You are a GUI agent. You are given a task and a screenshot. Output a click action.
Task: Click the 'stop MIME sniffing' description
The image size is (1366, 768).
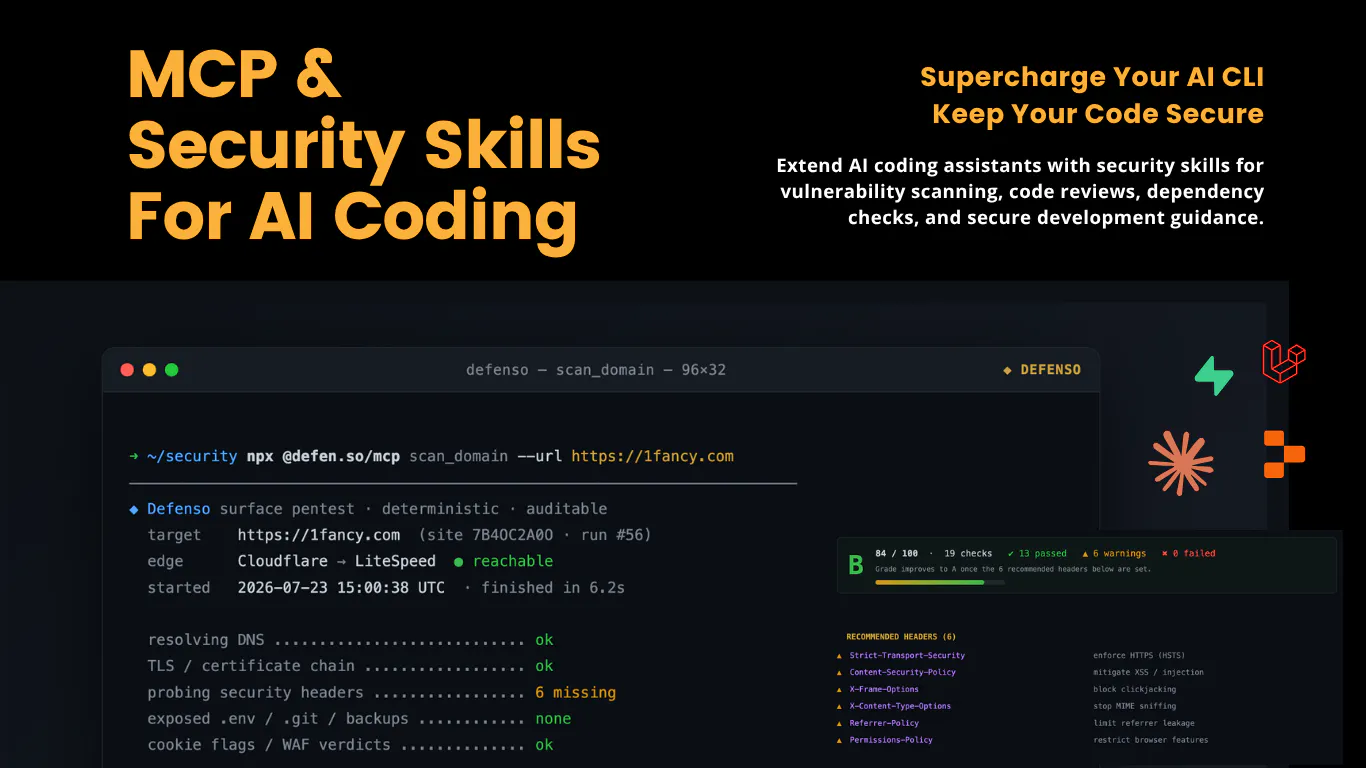click(1134, 707)
